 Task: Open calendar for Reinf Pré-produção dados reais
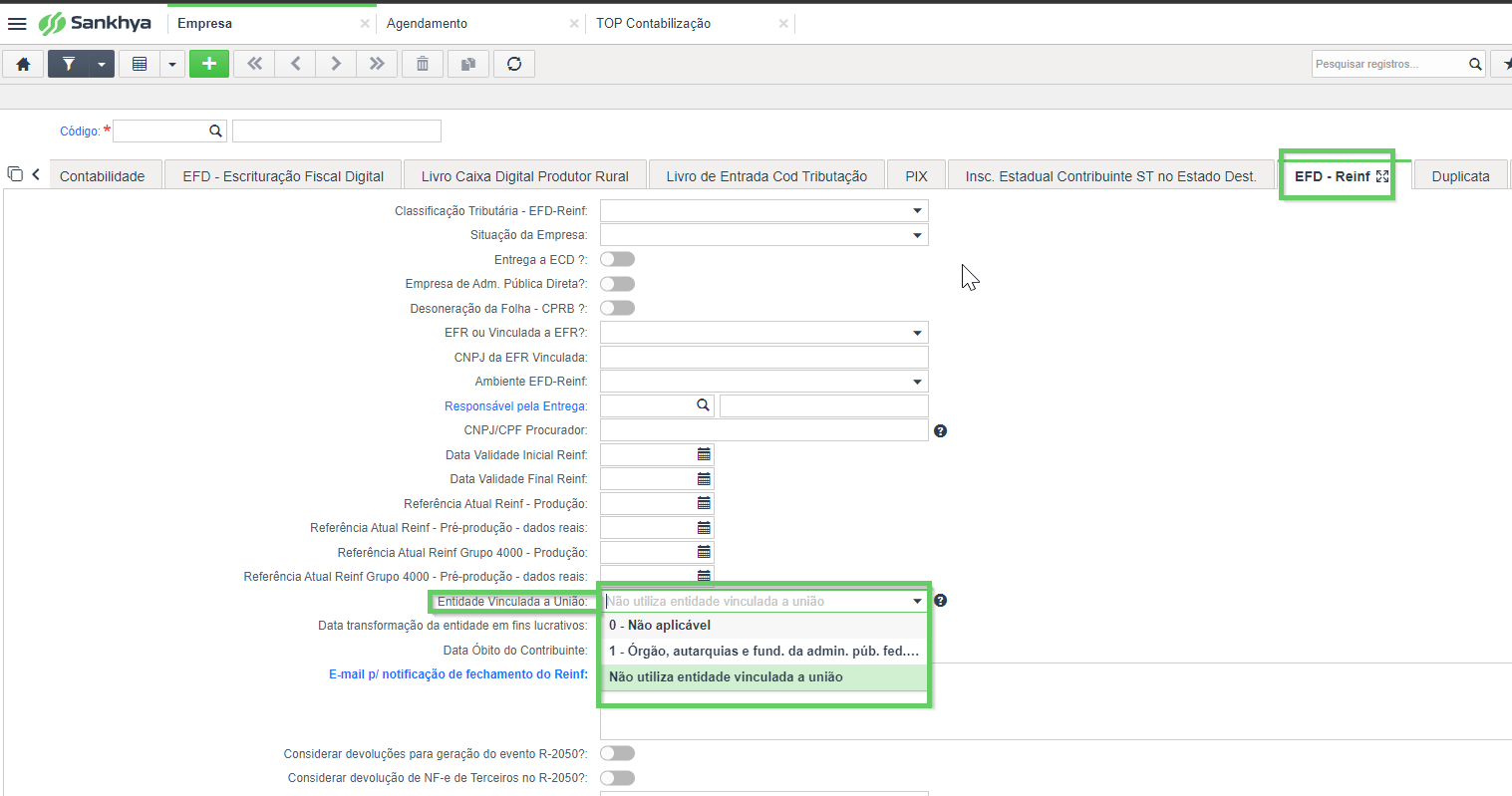point(704,528)
